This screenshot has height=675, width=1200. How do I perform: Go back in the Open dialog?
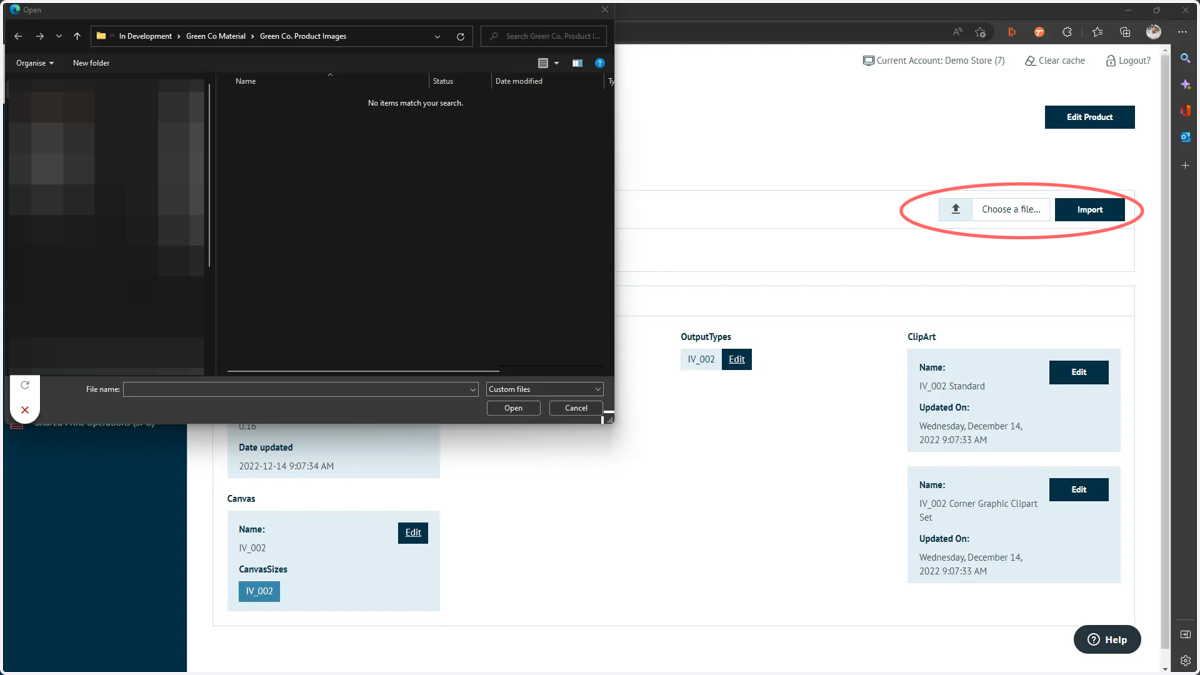click(18, 36)
